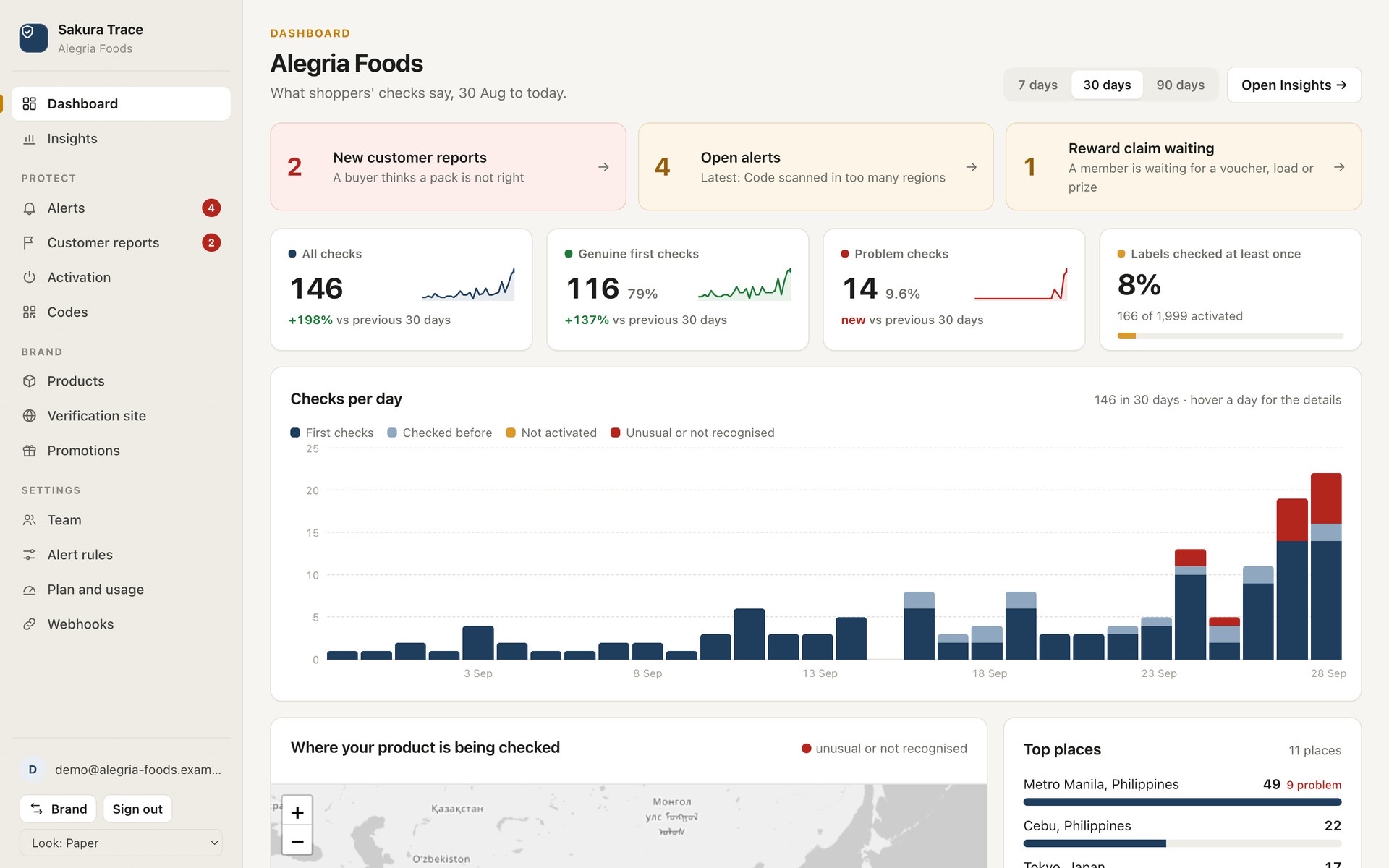
Task: Click the Sakura Trace shield logo
Action: [x=33, y=38]
